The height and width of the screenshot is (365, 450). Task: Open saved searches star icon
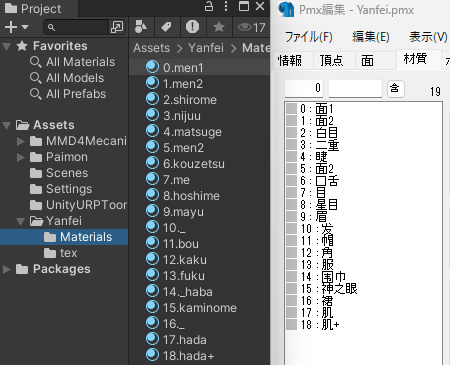(219, 27)
